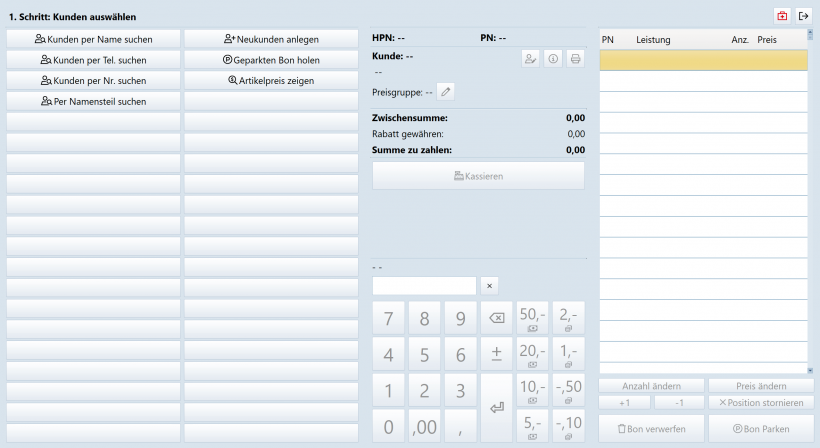Screen dimensions: 820x448
Task: Open the customer info icon
Action: [x=553, y=59]
